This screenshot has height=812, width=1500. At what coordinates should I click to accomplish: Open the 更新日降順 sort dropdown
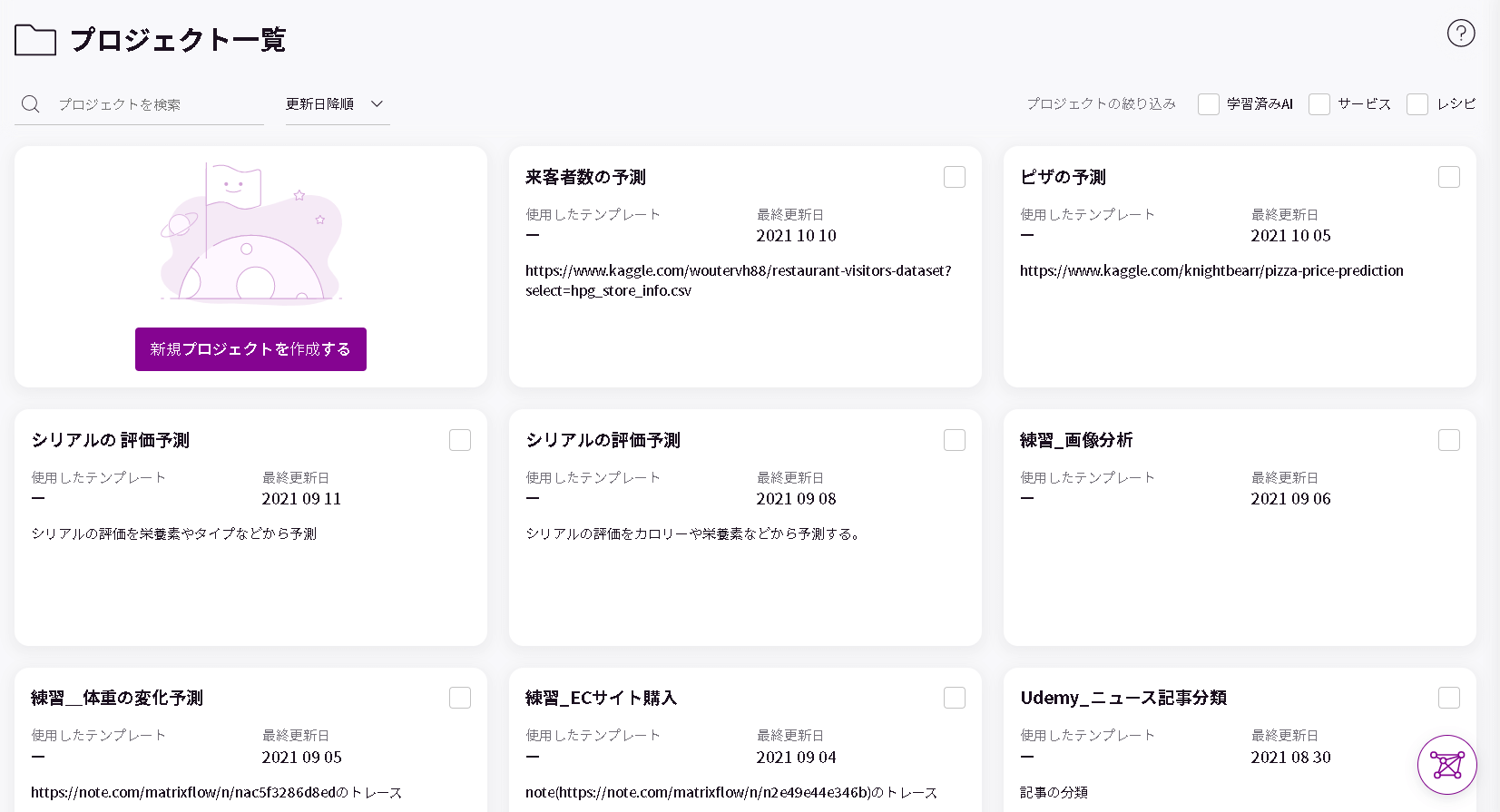(x=337, y=104)
